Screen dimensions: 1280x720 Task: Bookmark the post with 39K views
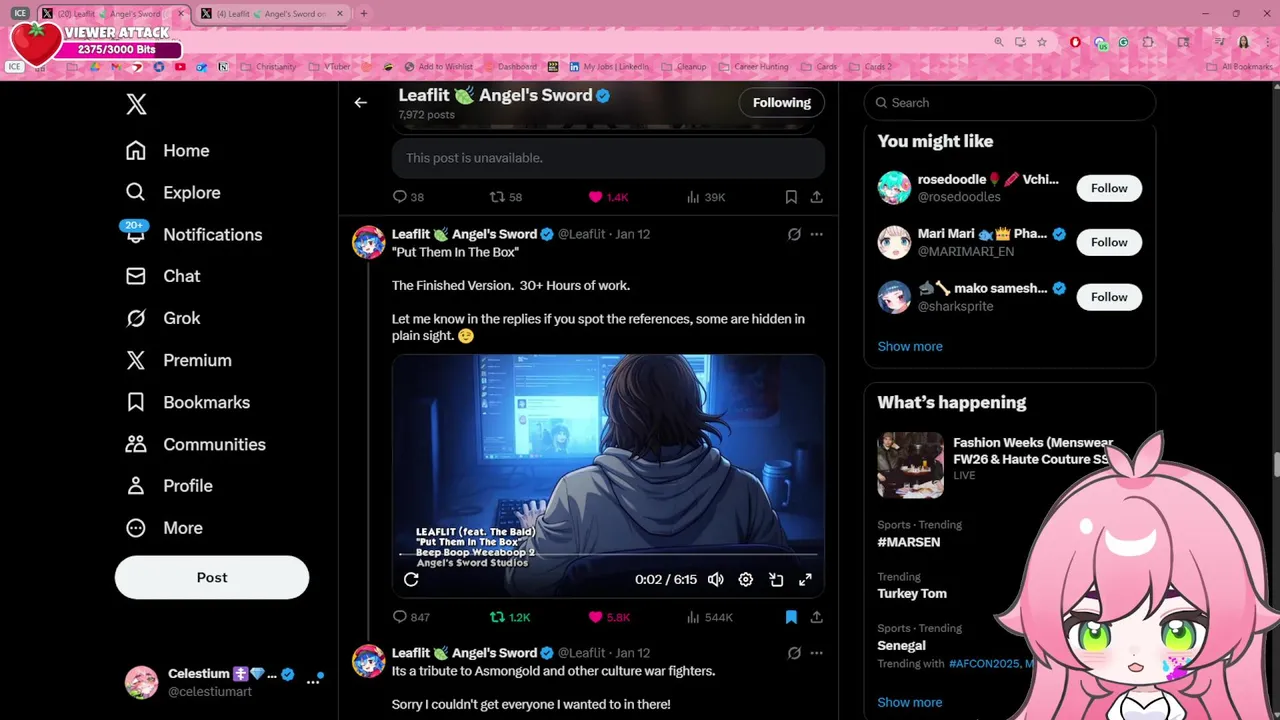click(x=791, y=197)
